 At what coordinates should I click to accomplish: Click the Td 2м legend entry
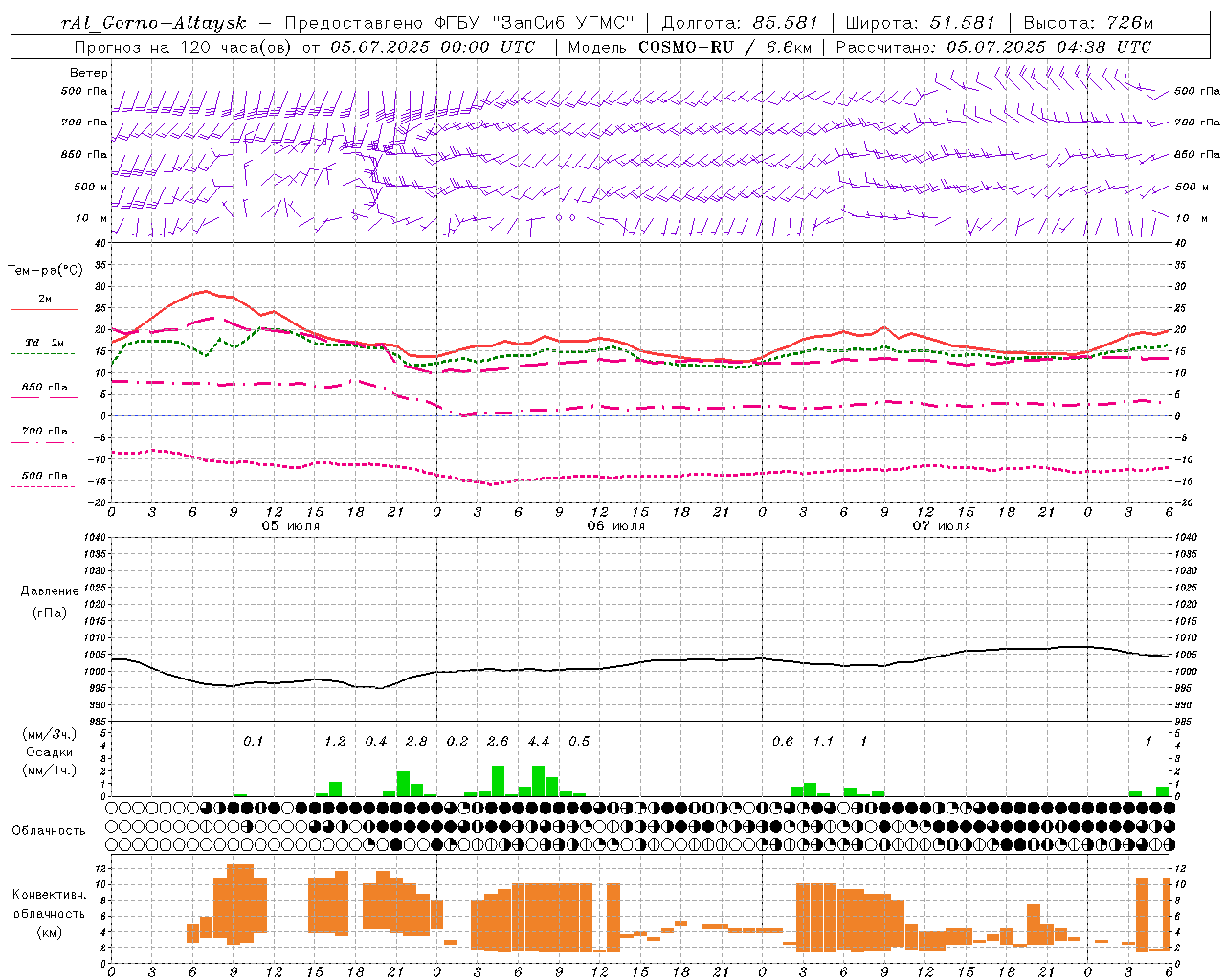[x=44, y=346]
